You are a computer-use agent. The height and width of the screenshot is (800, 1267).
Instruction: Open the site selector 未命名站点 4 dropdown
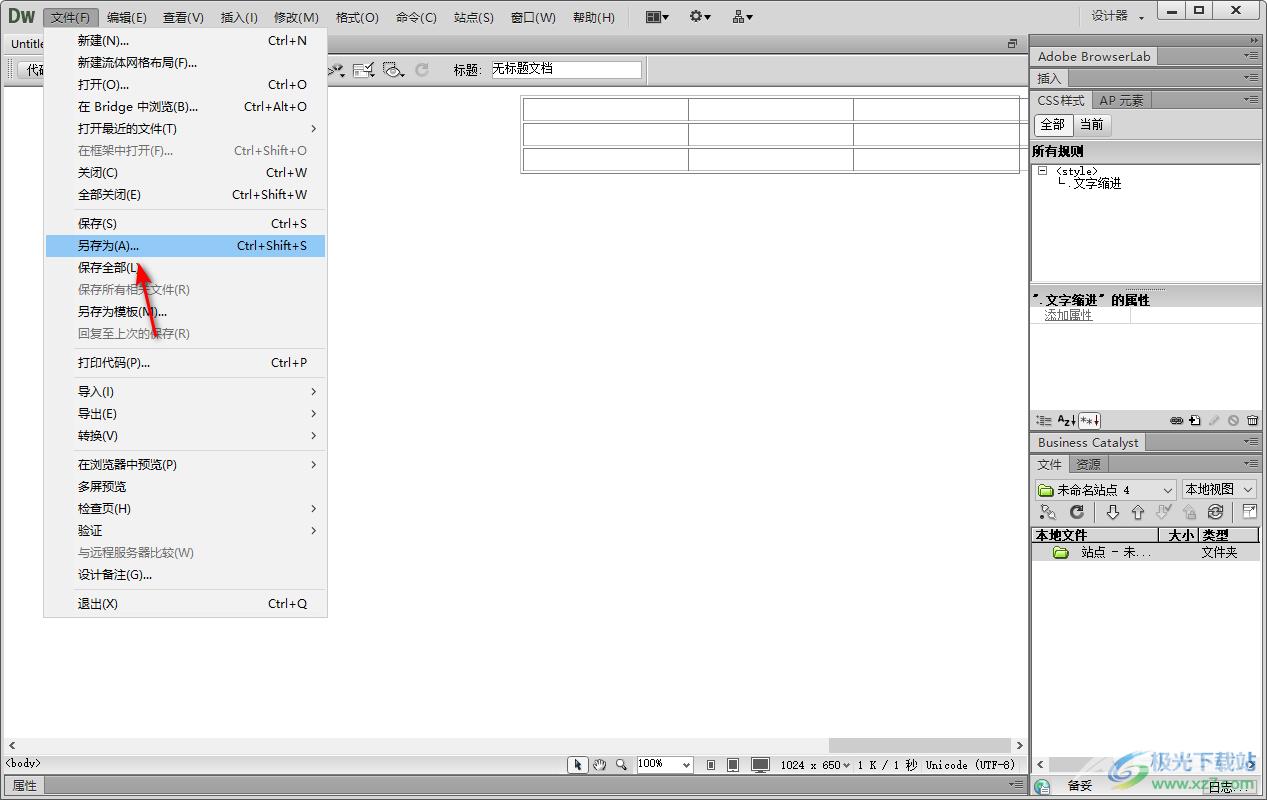click(1105, 490)
